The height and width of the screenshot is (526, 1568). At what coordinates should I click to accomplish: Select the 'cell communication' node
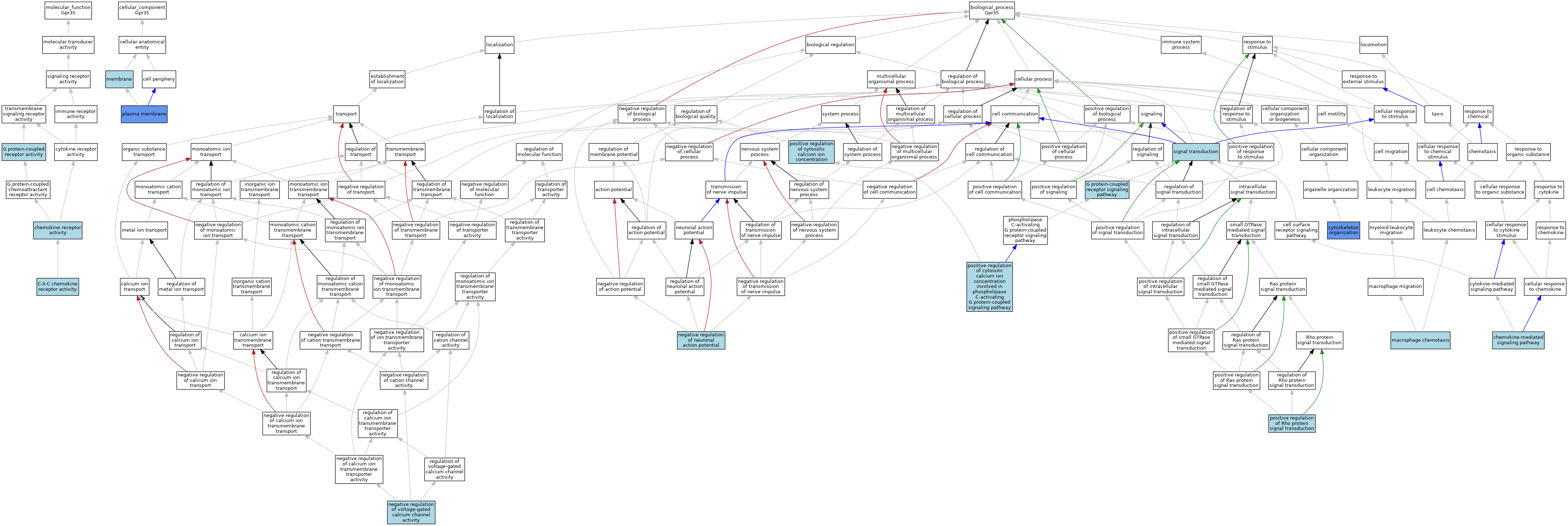click(x=1015, y=114)
